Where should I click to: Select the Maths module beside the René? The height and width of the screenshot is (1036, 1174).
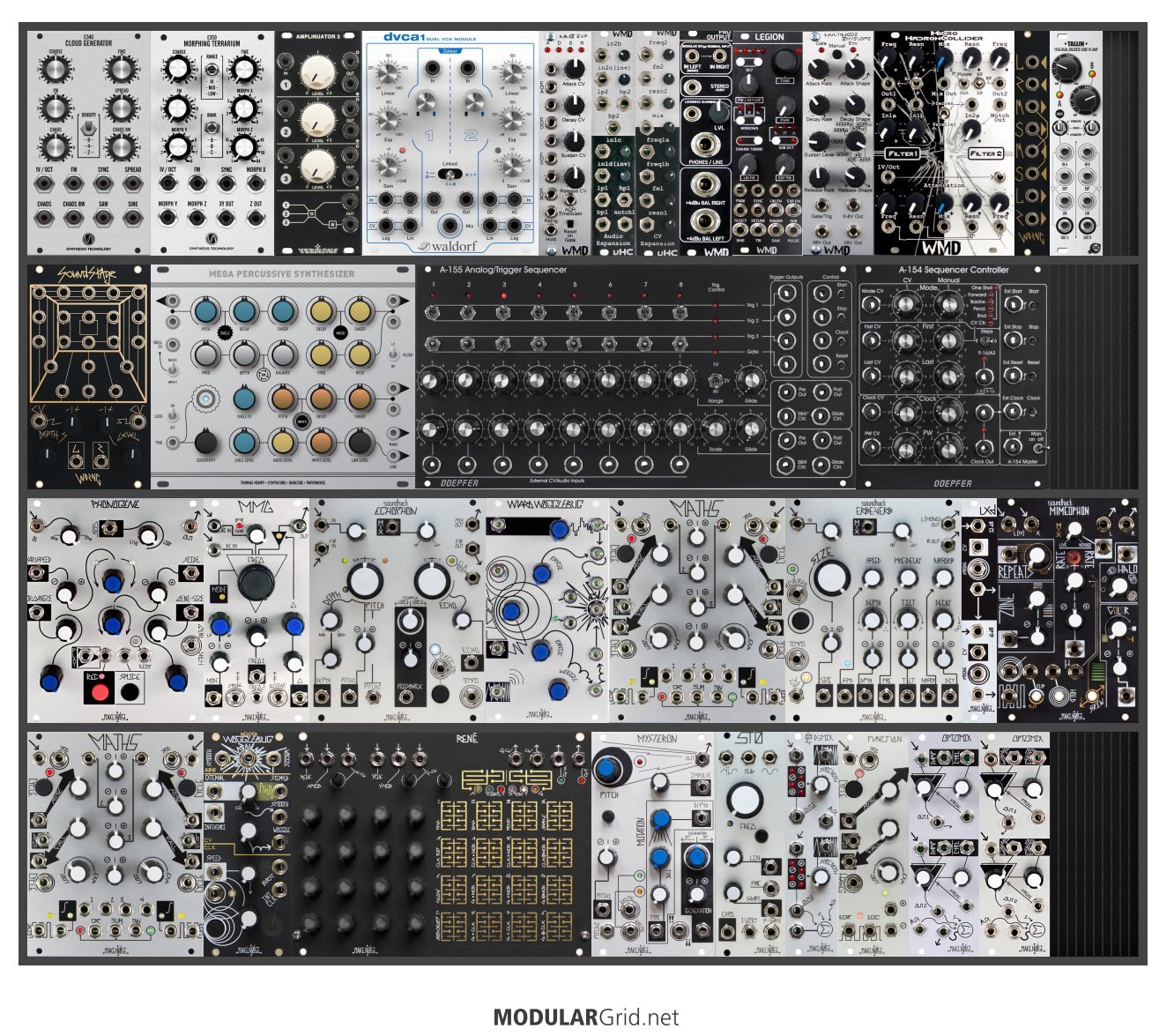click(115, 844)
